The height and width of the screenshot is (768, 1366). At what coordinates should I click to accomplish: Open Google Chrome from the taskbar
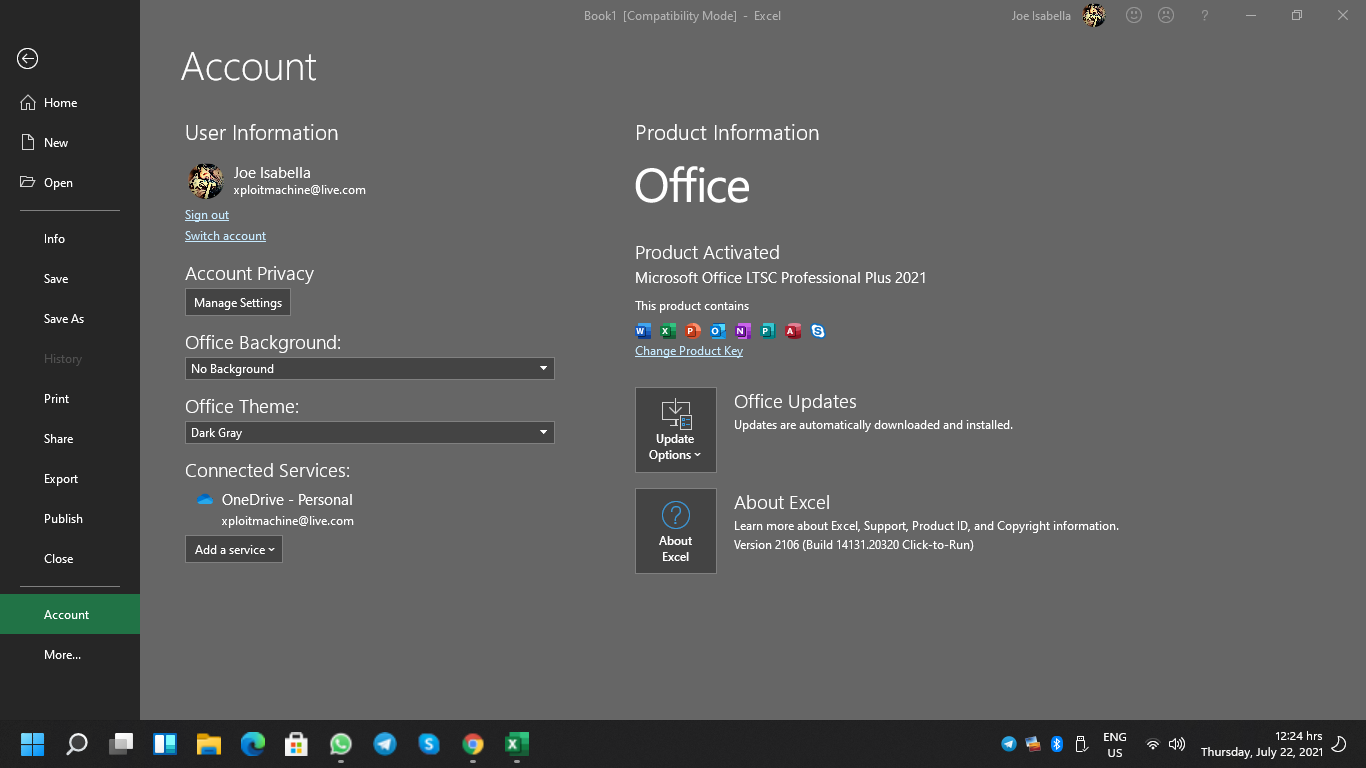(473, 744)
